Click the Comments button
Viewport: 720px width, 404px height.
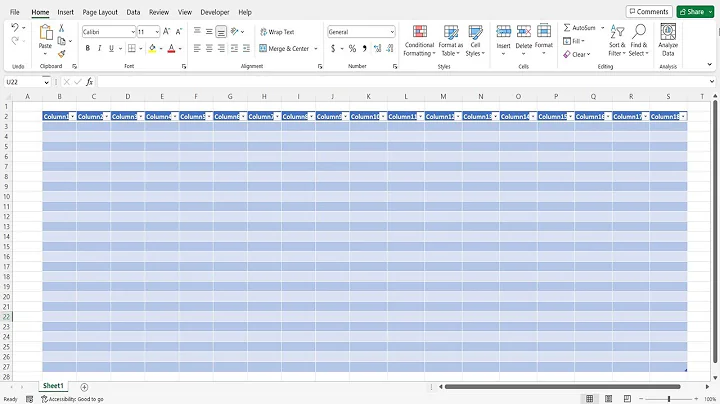(649, 11)
